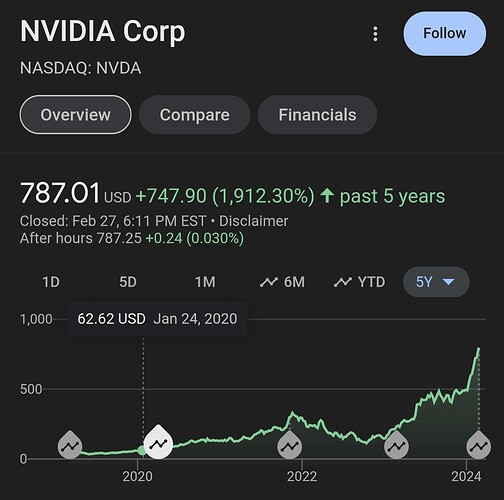The height and width of the screenshot is (500, 504).
Task: Click the green data point on the chart line
Action: [142, 451]
